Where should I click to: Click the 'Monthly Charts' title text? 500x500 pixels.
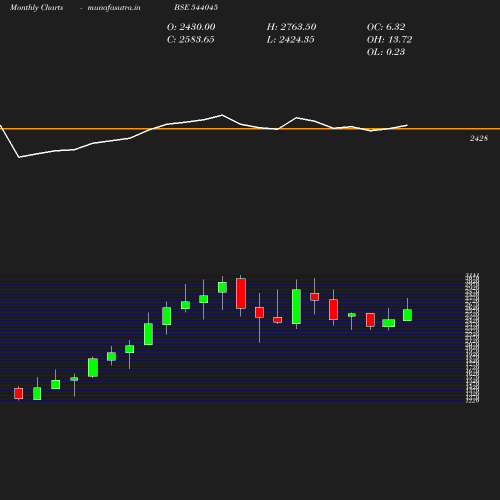(x=37, y=7)
